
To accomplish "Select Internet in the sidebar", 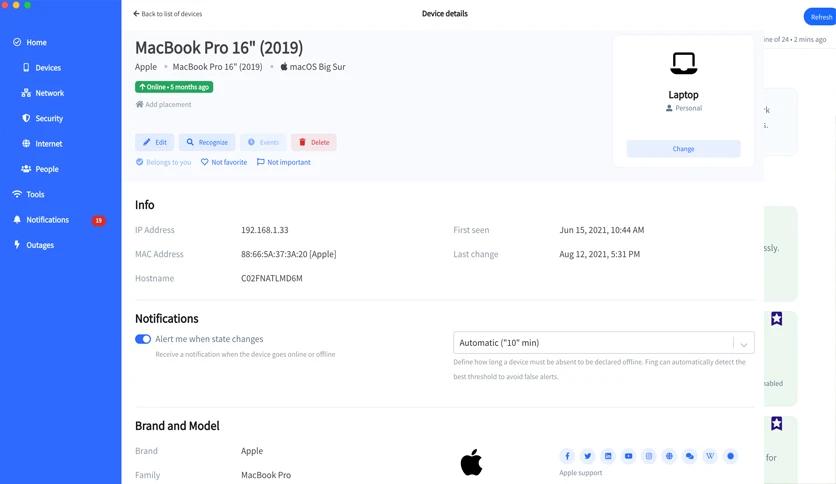I will (x=42, y=143).
